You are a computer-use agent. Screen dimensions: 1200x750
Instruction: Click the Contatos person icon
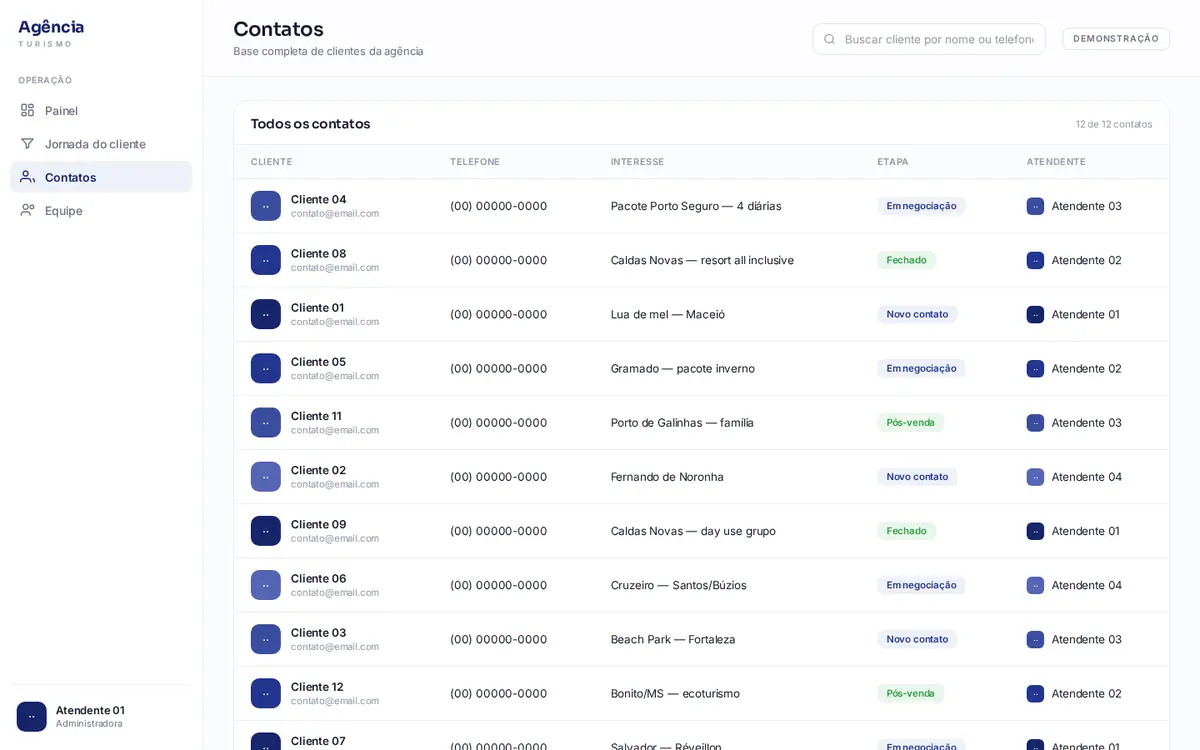[27, 177]
